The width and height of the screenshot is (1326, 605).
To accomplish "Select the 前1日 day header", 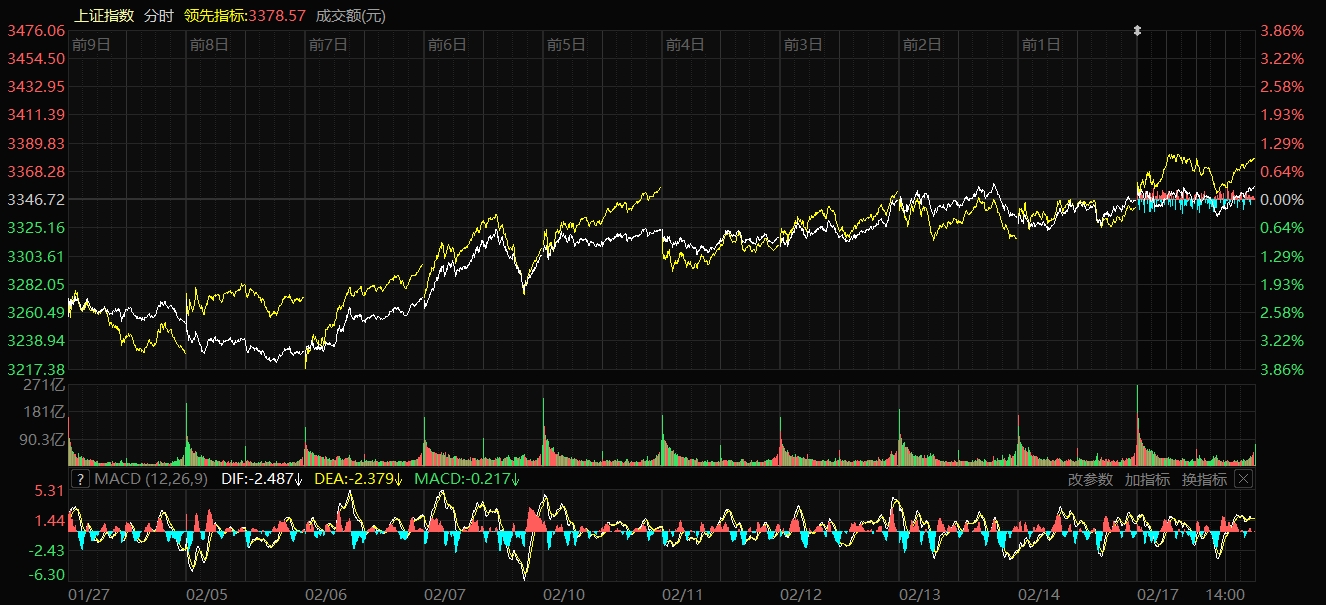I will coord(1041,44).
